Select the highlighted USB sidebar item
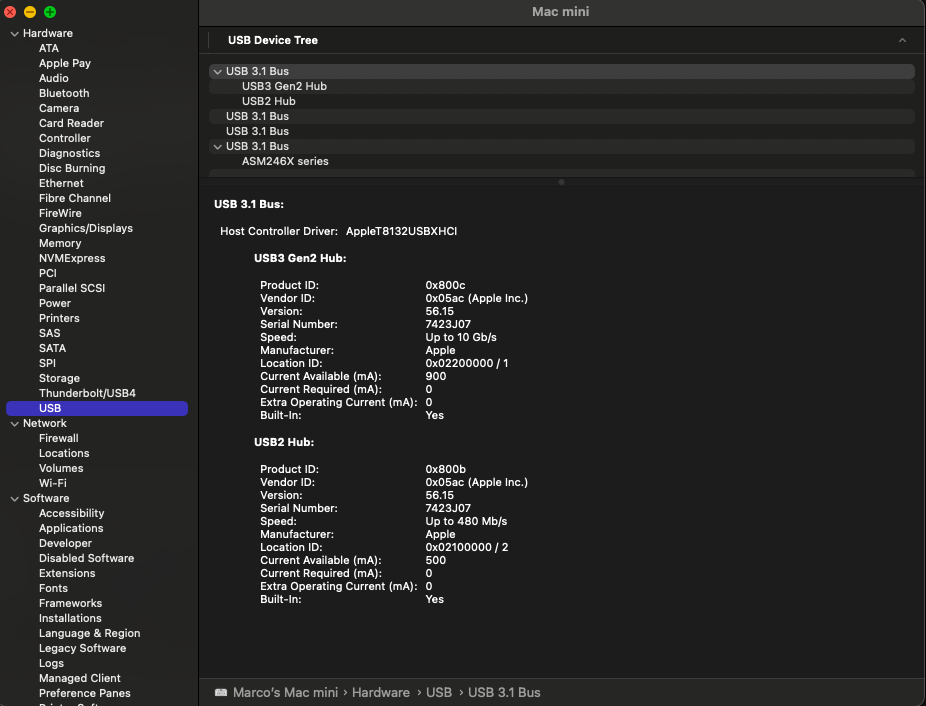Image resolution: width=926 pixels, height=706 pixels. [x=97, y=408]
